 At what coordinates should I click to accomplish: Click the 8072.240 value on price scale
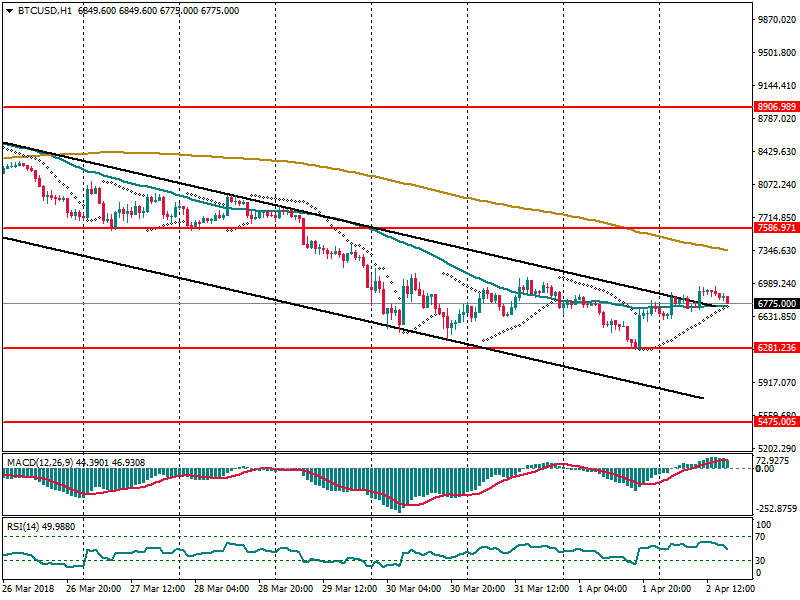776,185
